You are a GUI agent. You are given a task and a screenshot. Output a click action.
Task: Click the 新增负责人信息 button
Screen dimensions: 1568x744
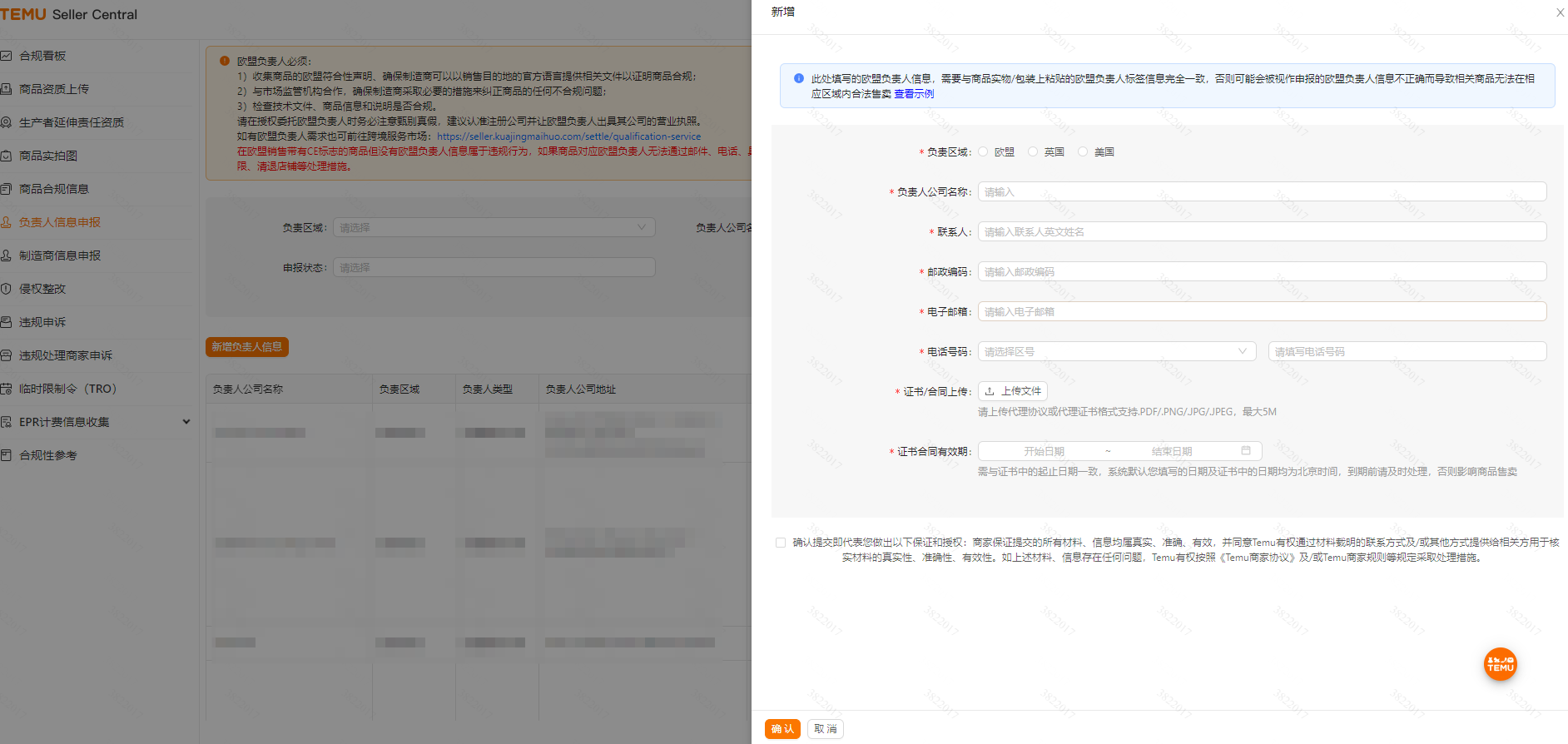tap(247, 347)
